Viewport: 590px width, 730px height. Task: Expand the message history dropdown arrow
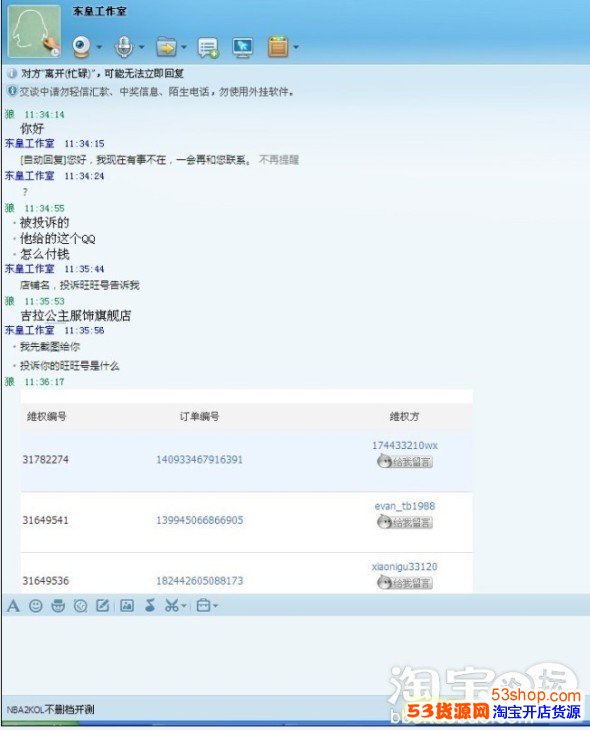point(216,606)
